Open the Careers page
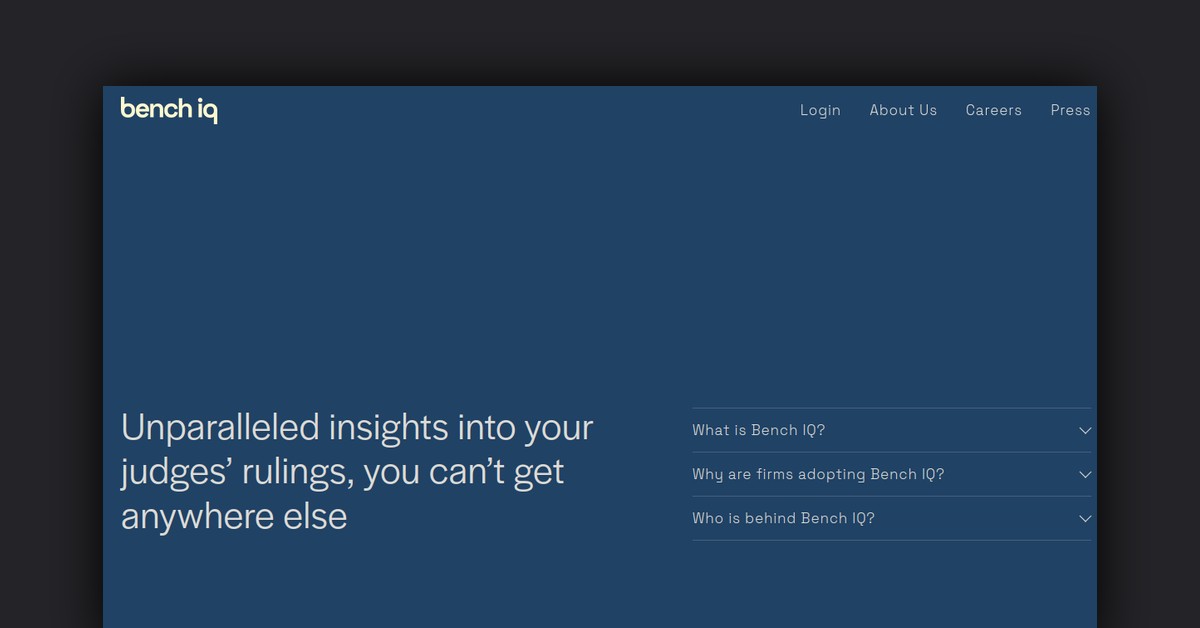This screenshot has width=1200, height=628. click(993, 110)
